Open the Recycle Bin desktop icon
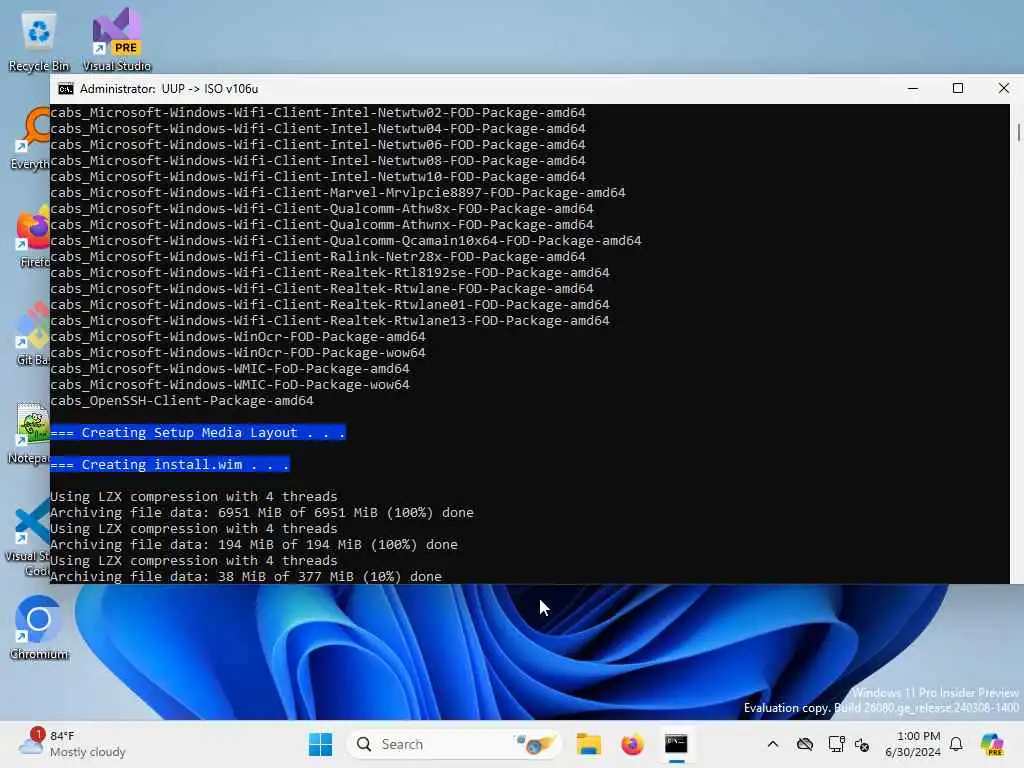Screen dimensions: 1024x768 tap(39, 40)
